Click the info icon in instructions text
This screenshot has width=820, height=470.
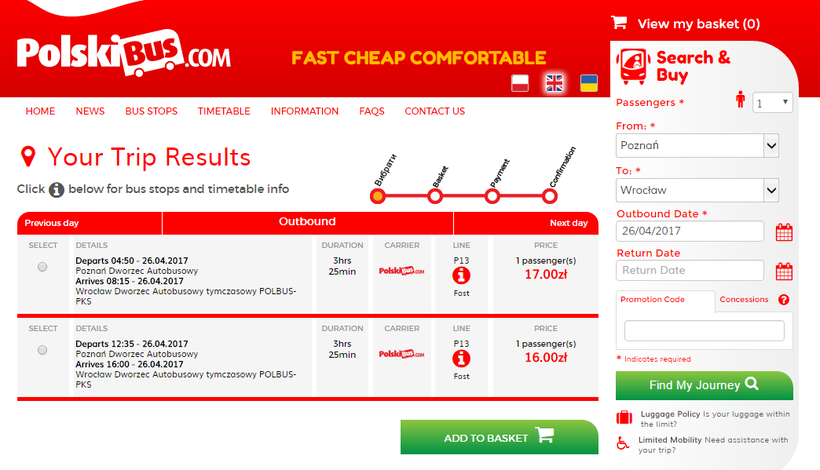pyautogui.click(x=56, y=190)
